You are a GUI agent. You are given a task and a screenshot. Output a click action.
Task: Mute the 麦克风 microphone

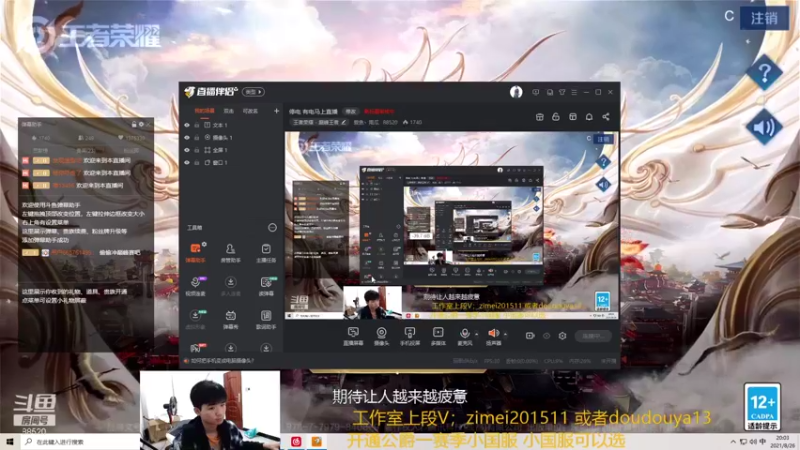(465, 334)
